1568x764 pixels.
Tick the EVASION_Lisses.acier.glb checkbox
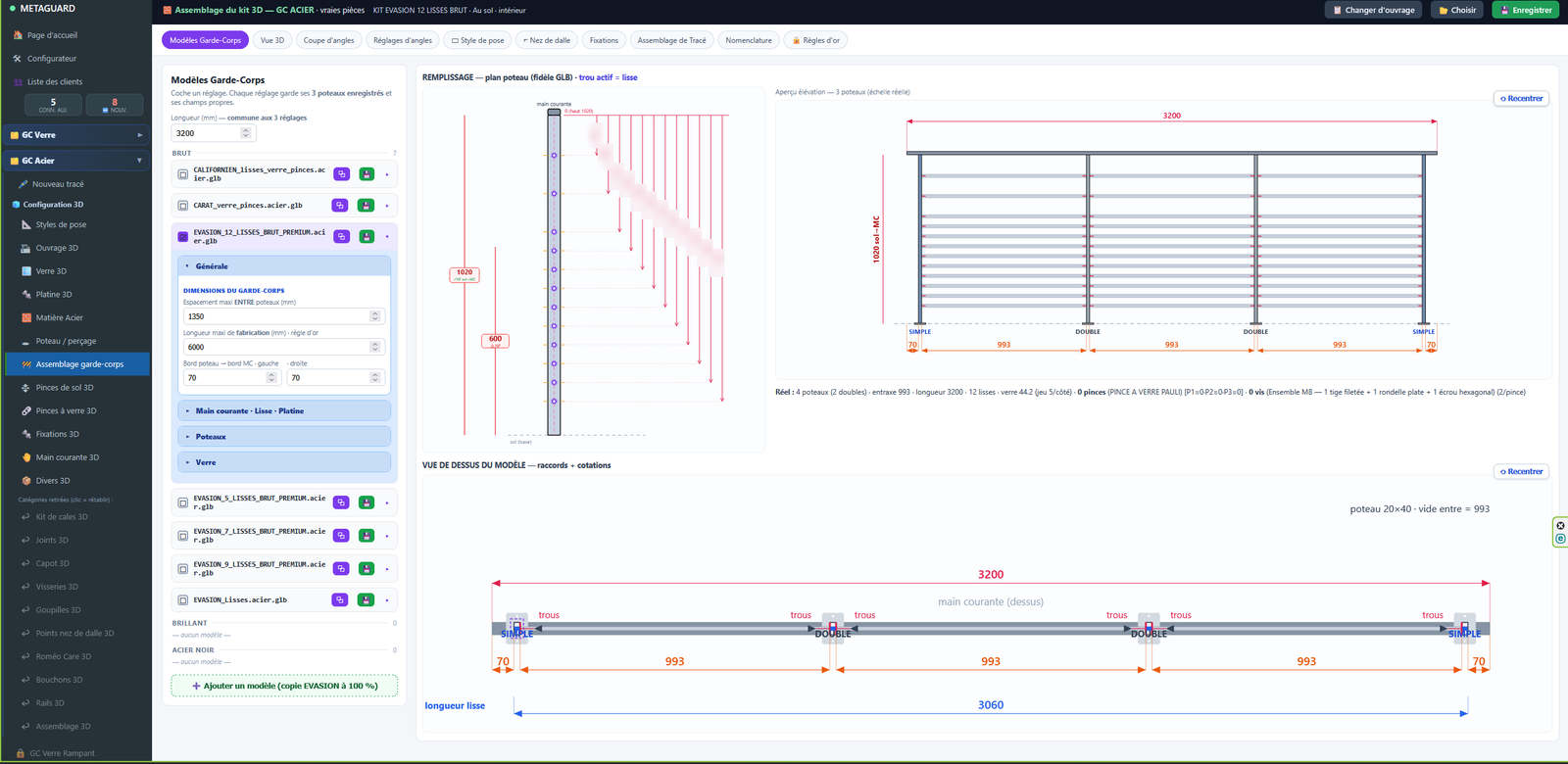[x=182, y=599]
